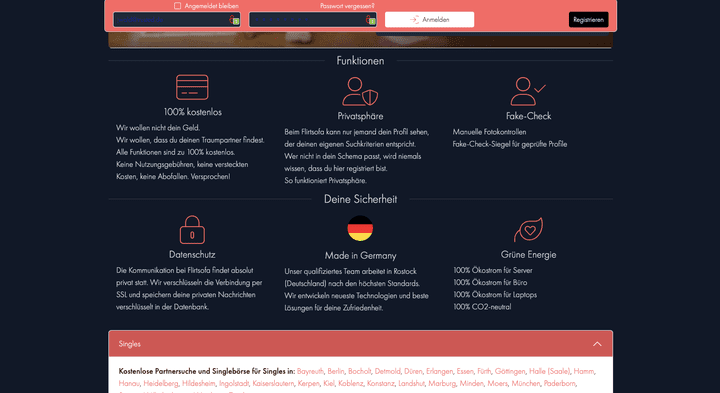Open the Moers singles link
The width and height of the screenshot is (720, 393).
tap(497, 383)
